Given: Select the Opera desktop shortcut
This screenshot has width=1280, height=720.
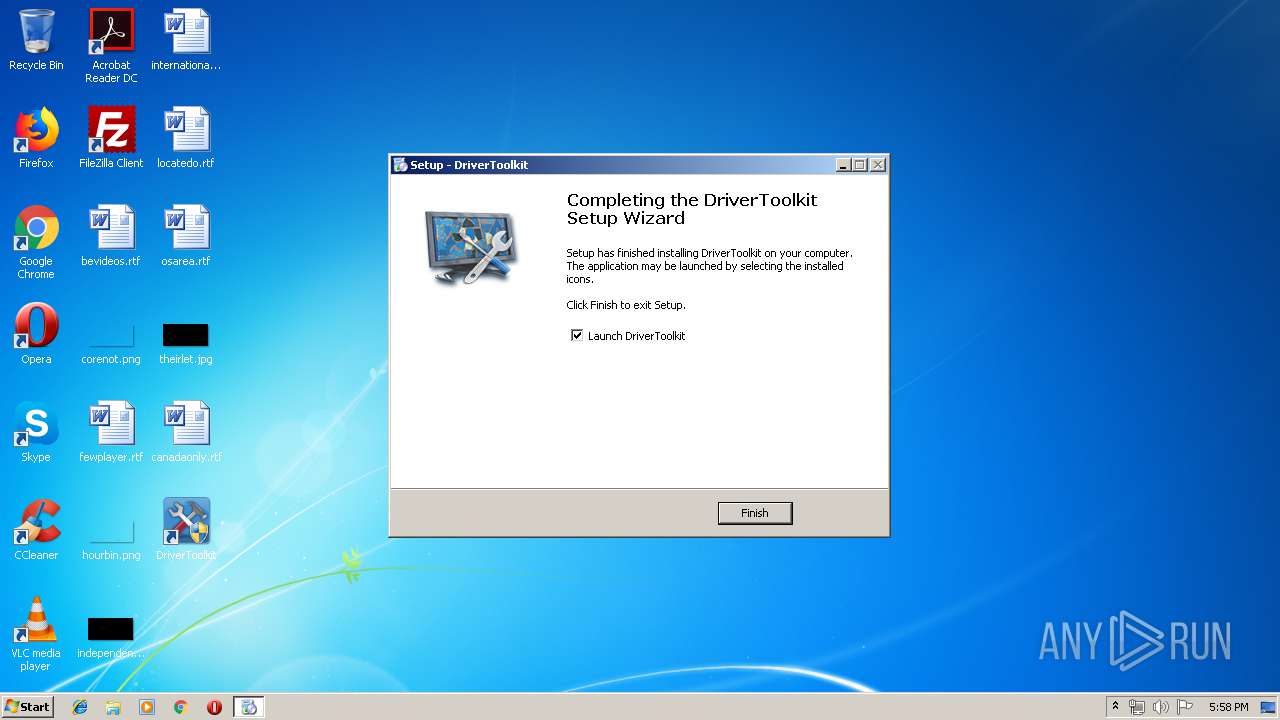Looking at the screenshot, I should pos(36,334).
